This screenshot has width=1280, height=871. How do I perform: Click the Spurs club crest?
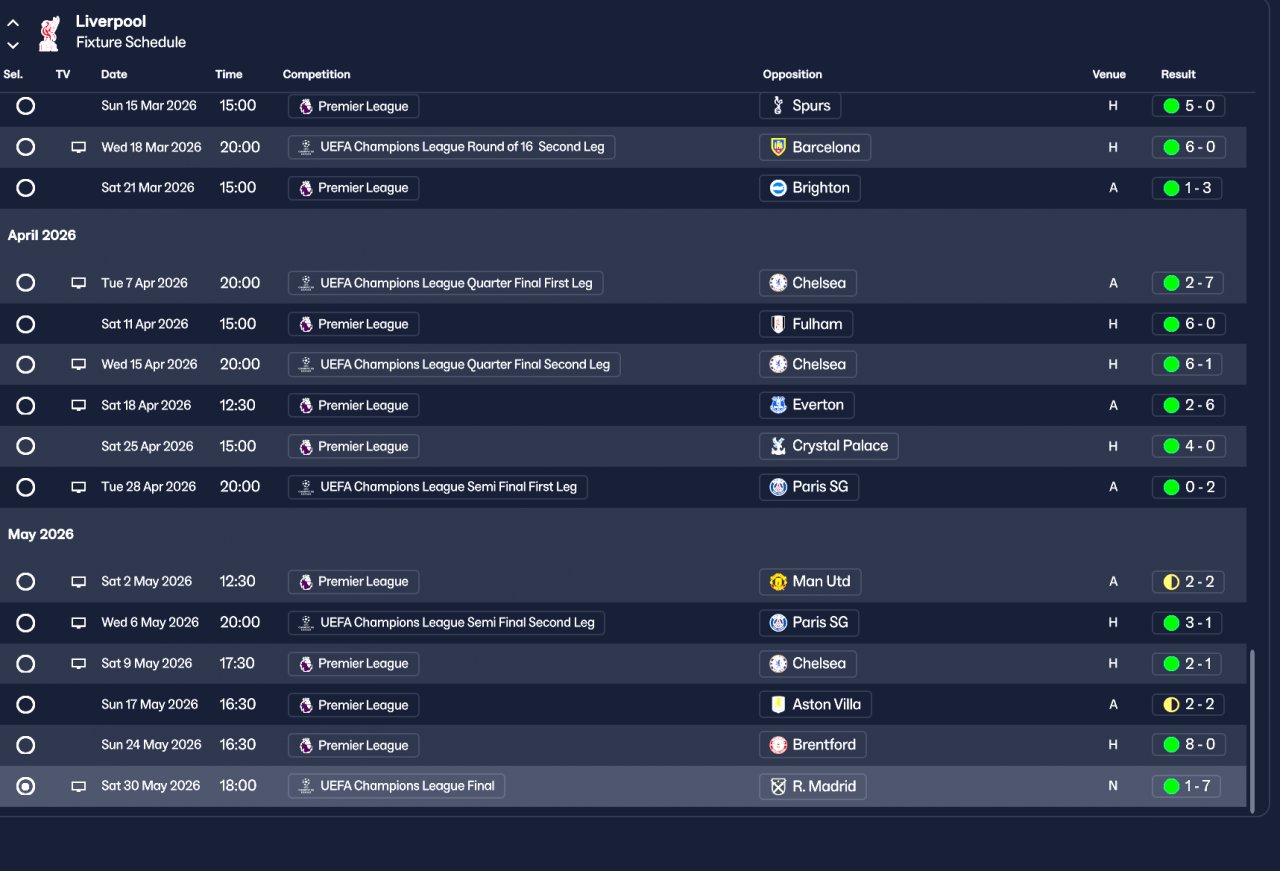pos(778,106)
